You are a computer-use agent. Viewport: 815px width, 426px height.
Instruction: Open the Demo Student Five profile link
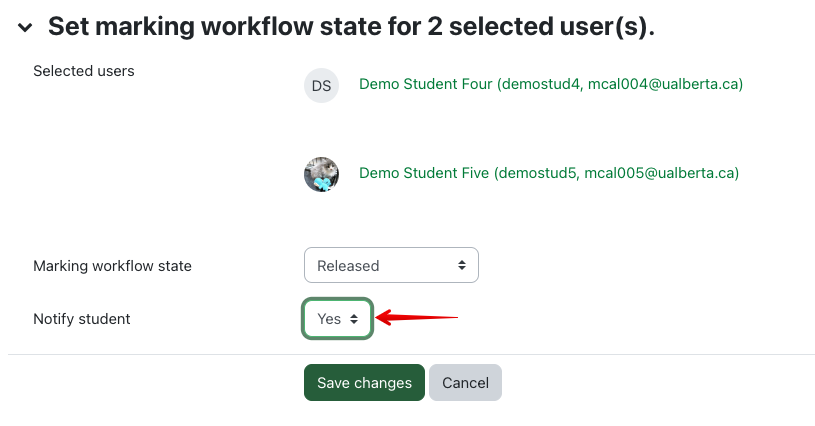[424, 173]
